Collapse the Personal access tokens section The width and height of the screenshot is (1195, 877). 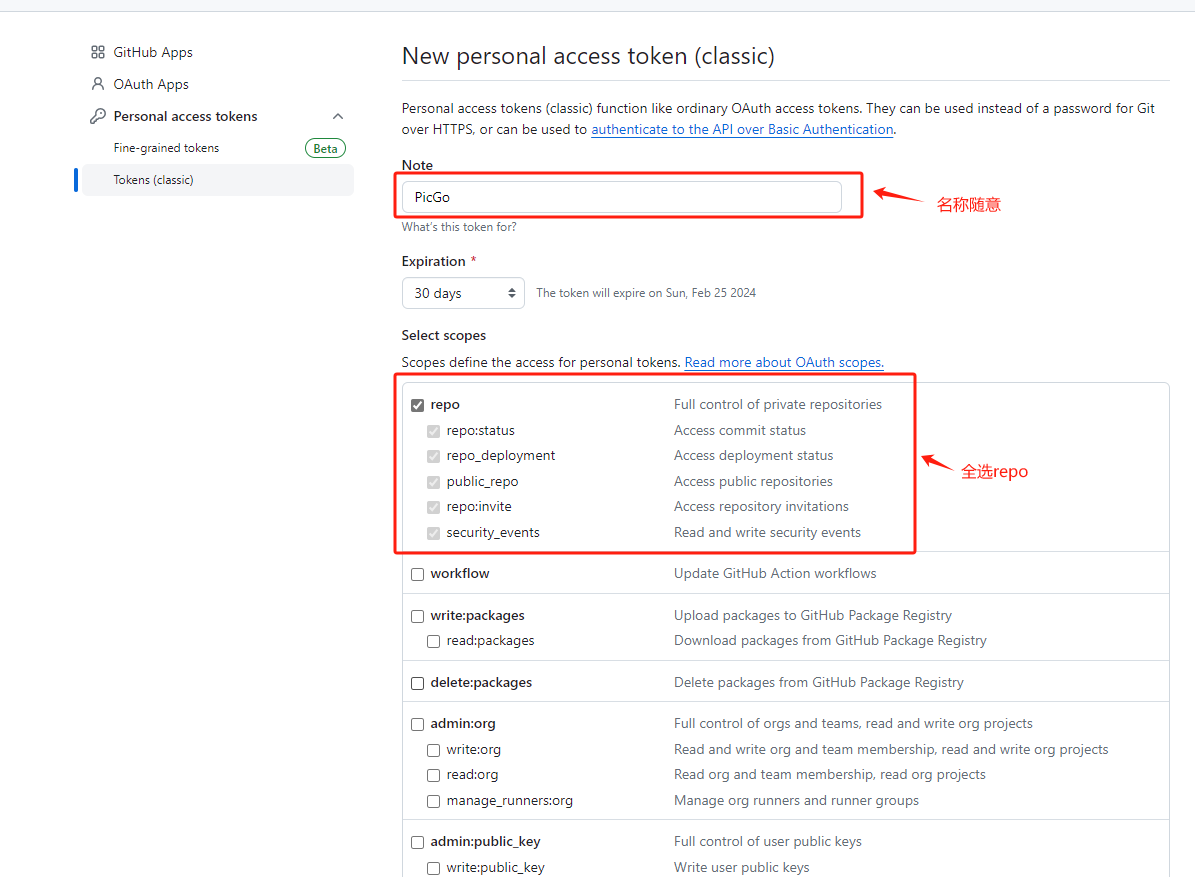[338, 116]
